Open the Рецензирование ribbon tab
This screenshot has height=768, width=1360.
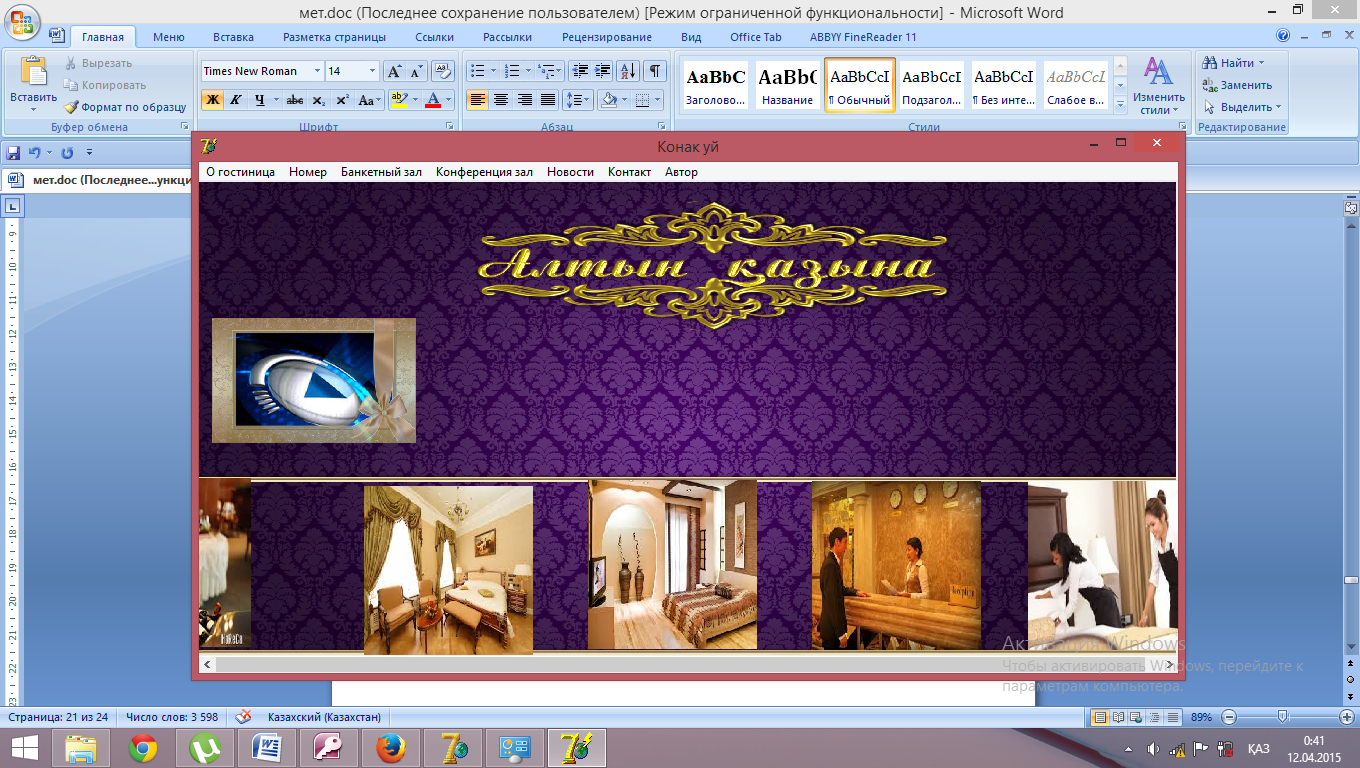click(x=607, y=37)
